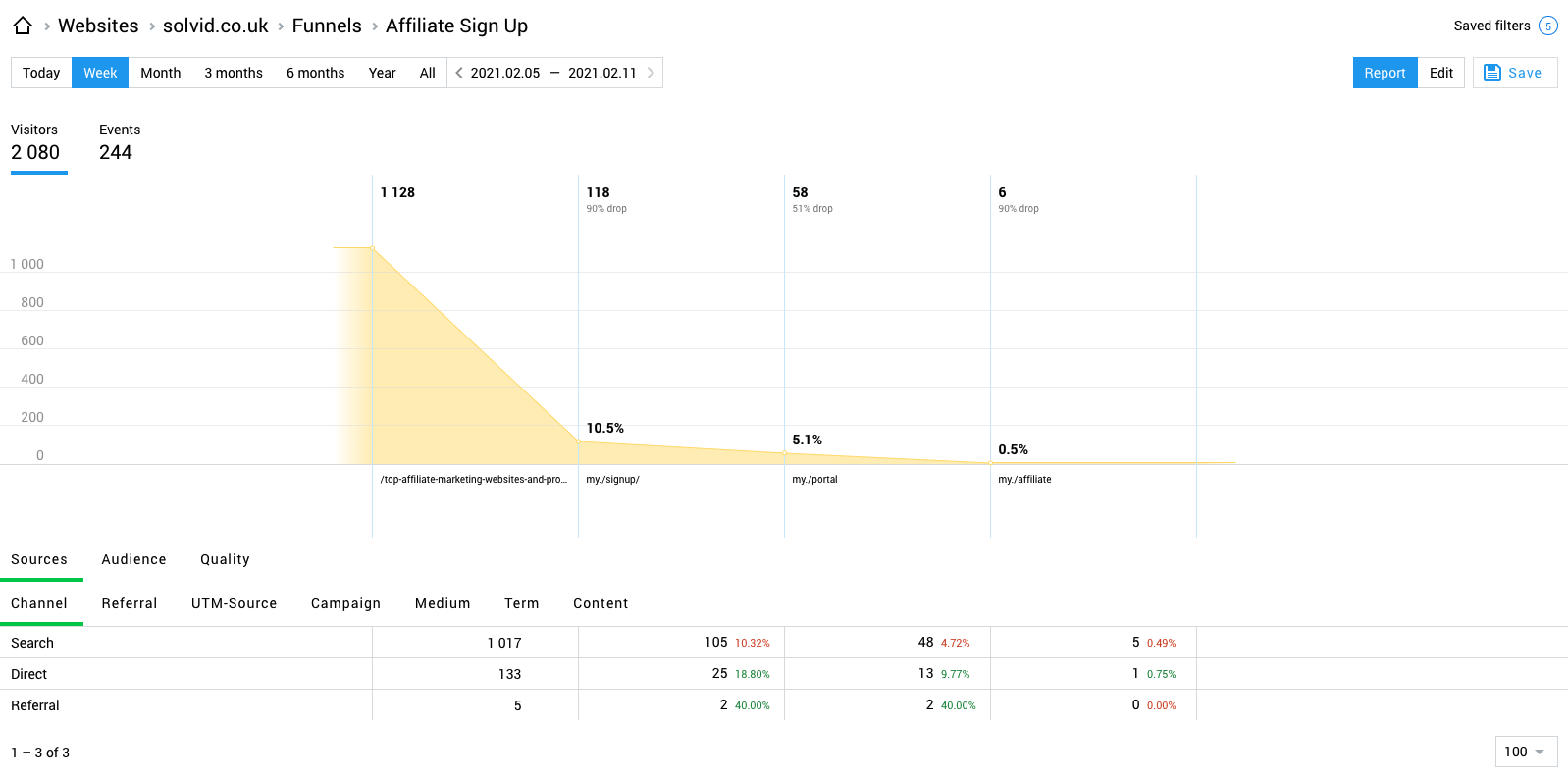Click the 0.5% conversion label
Image resolution: width=1568 pixels, height=779 pixels.
[1014, 449]
